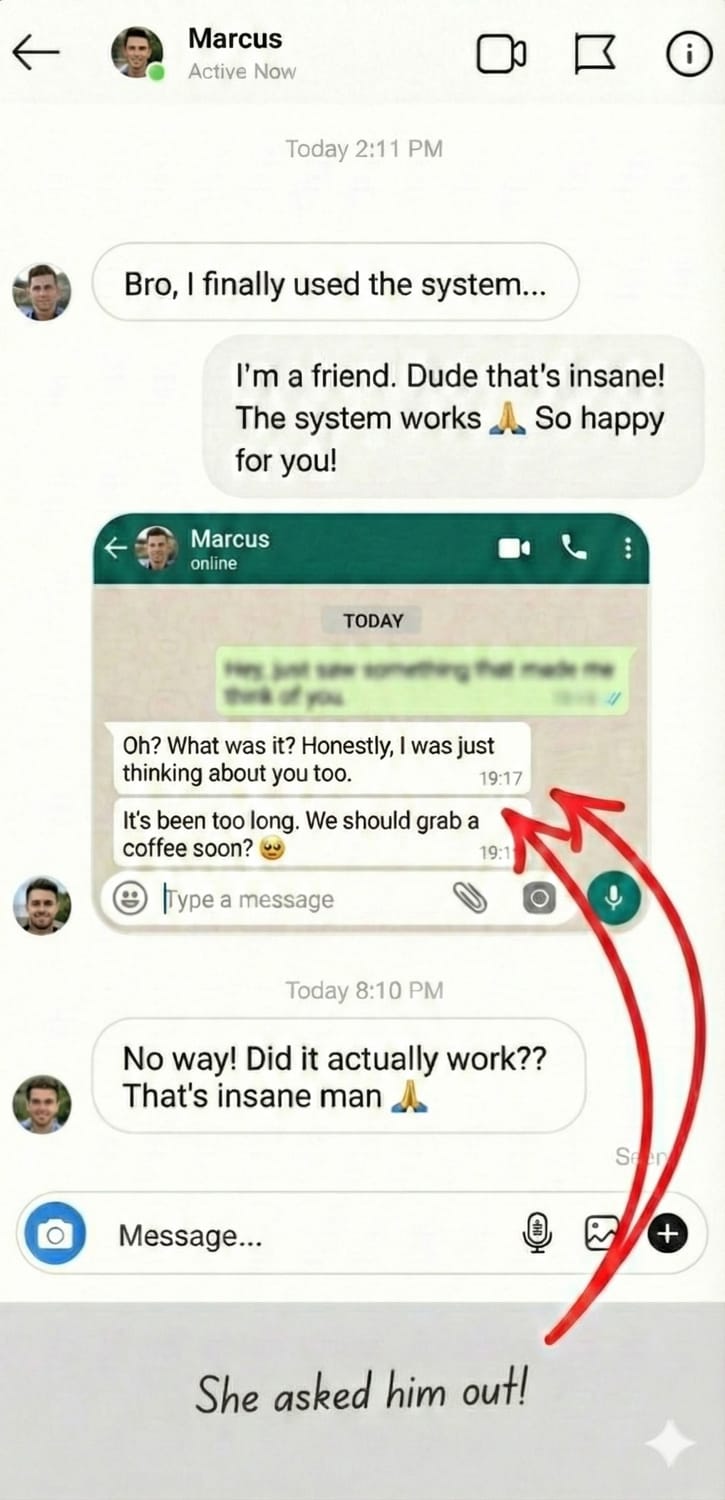This screenshot has height=1500, width=725.
Task: Tap the emoji smiley in screenshot
Action: tap(128, 899)
